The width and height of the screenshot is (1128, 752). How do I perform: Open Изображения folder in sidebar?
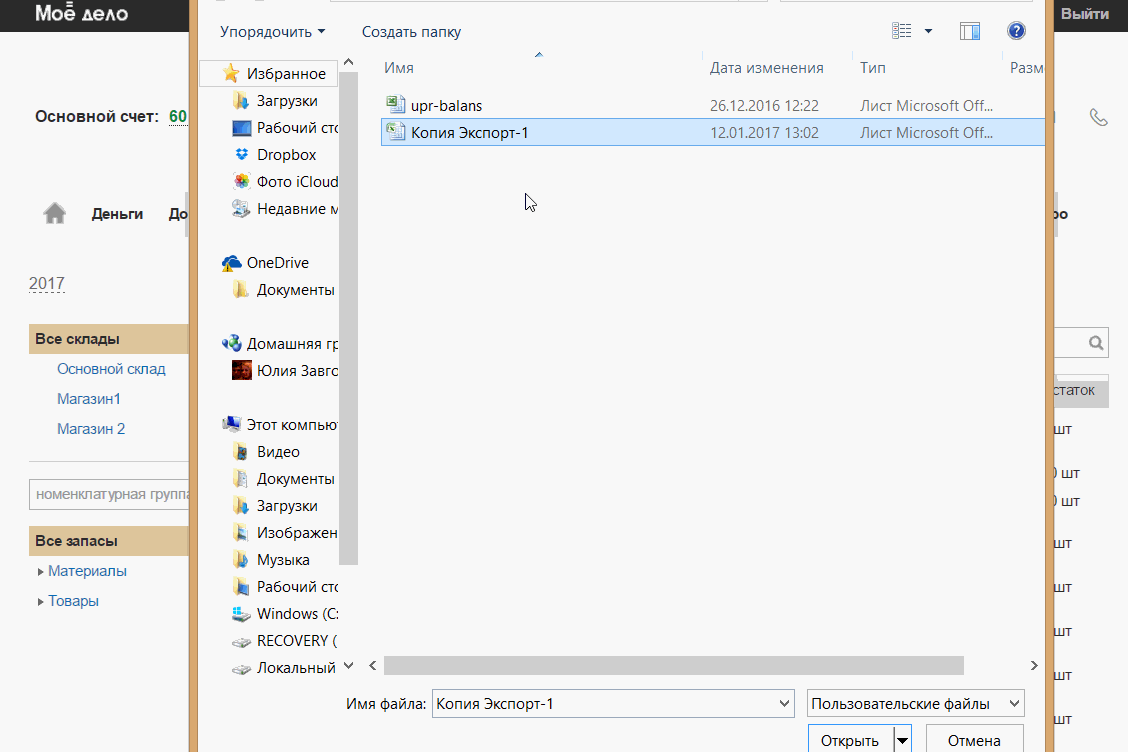pos(285,533)
